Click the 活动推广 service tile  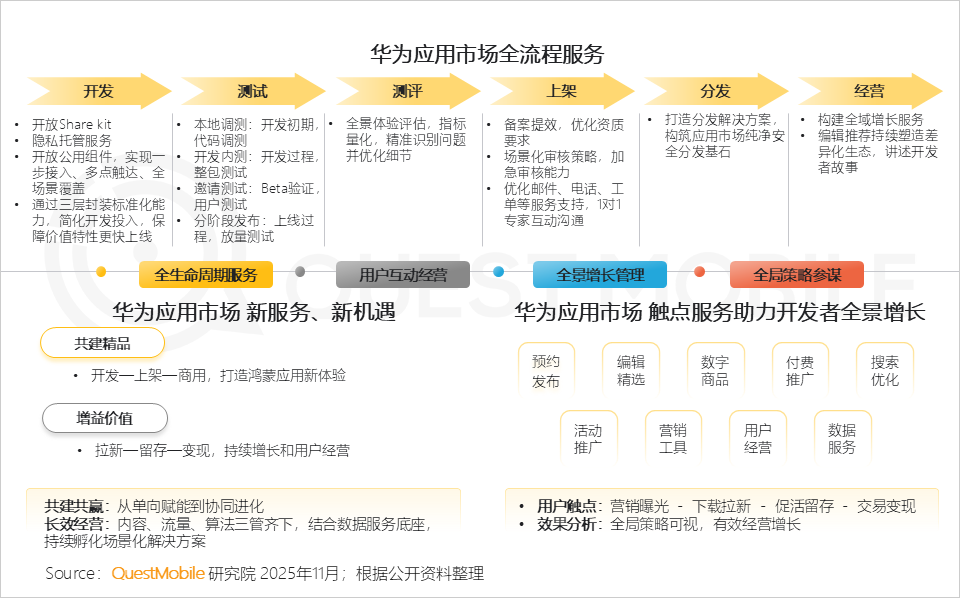(x=588, y=436)
